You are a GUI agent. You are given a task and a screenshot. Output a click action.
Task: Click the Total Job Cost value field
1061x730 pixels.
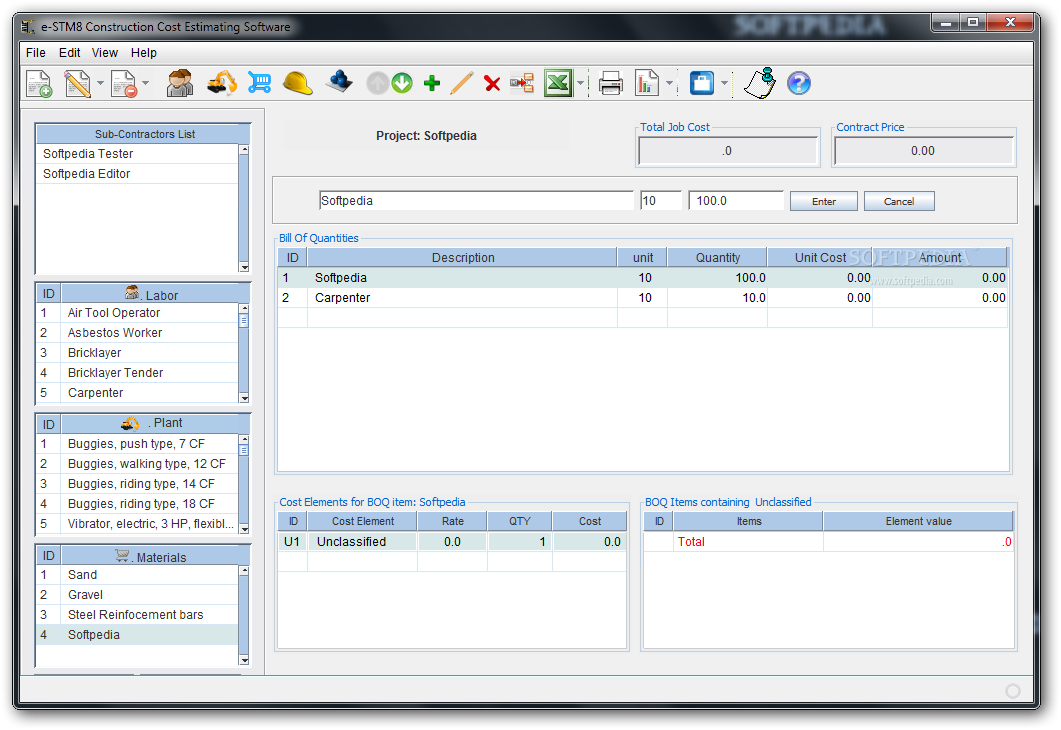[x=727, y=151]
